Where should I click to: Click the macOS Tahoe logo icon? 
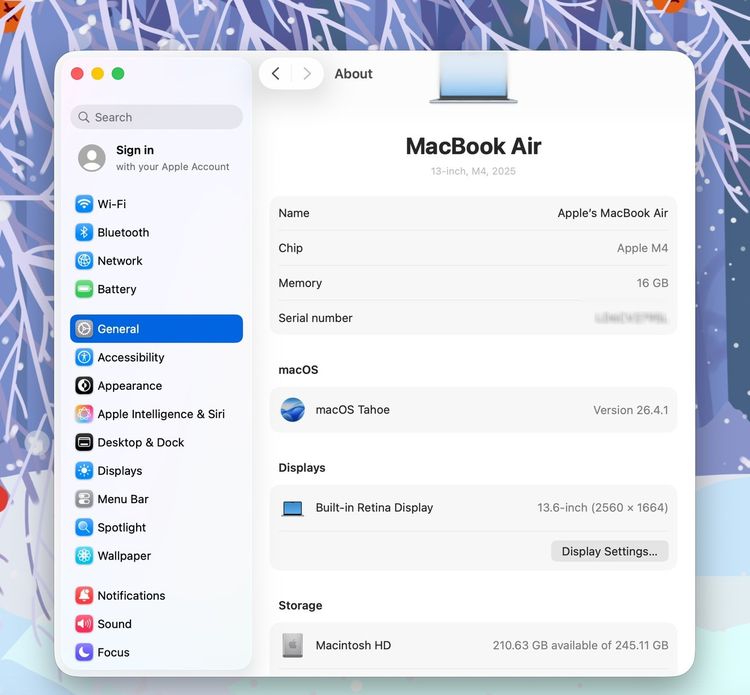point(292,410)
